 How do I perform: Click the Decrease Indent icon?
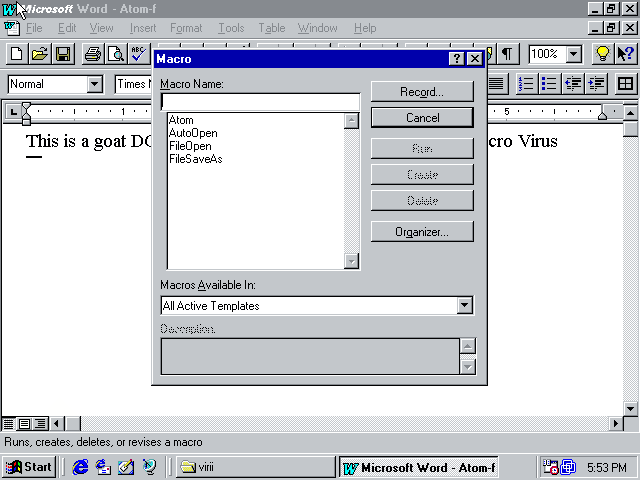coord(573,84)
